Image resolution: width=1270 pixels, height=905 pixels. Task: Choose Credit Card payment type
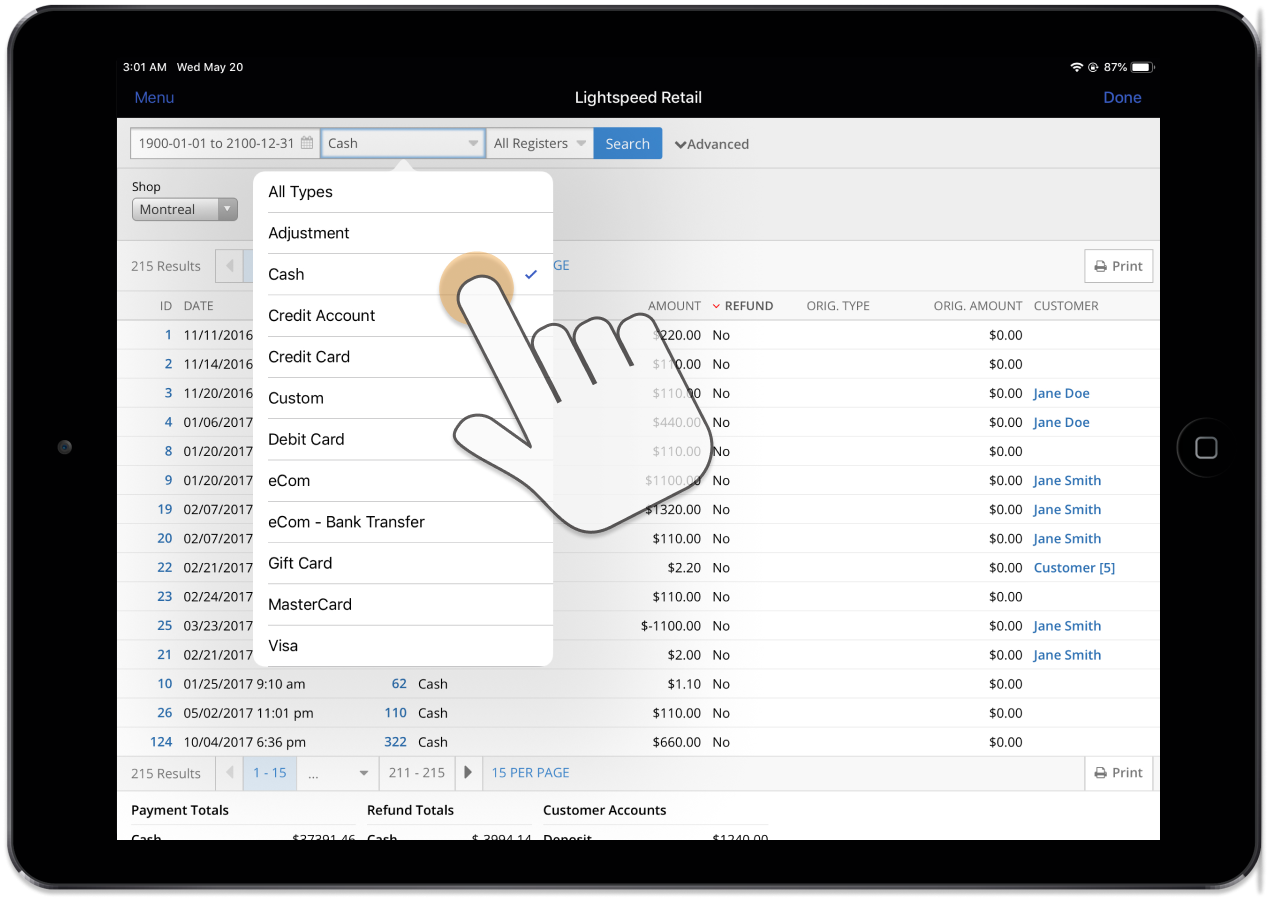[x=403, y=357]
